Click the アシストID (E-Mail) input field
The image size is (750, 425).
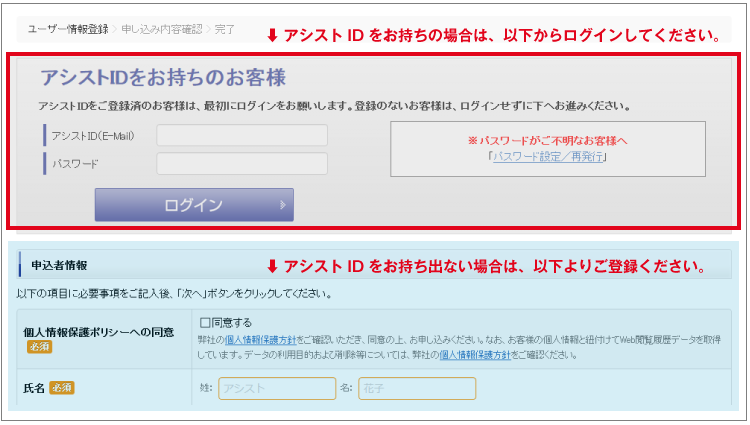[242, 135]
